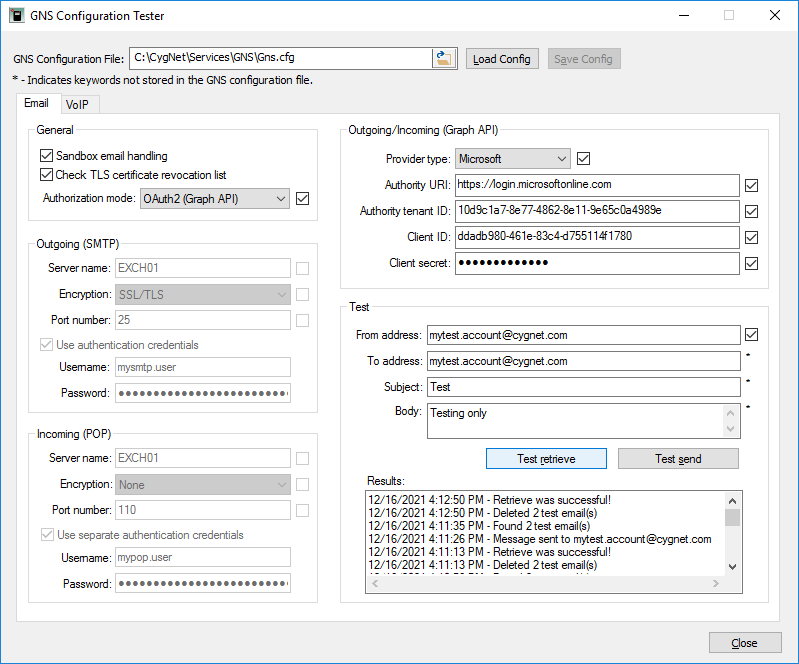
Task: Toggle checkbox next to Authority tenant ID
Action: pos(751,211)
